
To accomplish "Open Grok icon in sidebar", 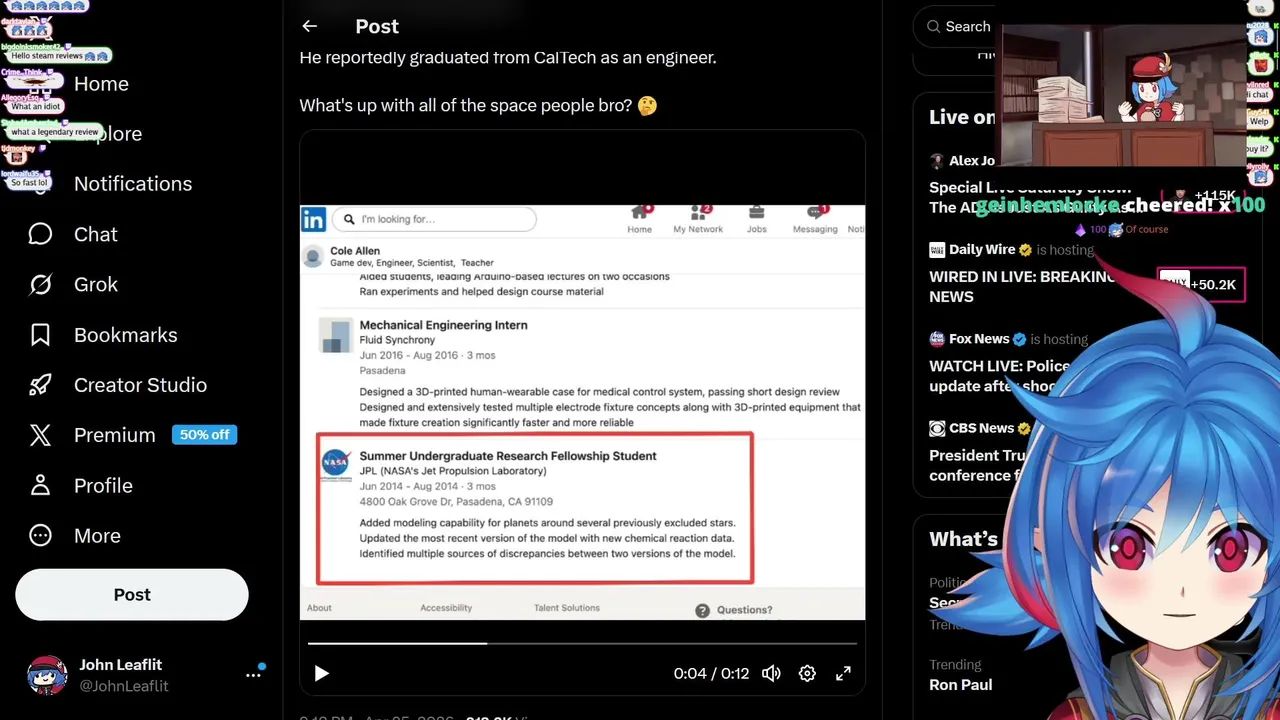I will point(40,284).
